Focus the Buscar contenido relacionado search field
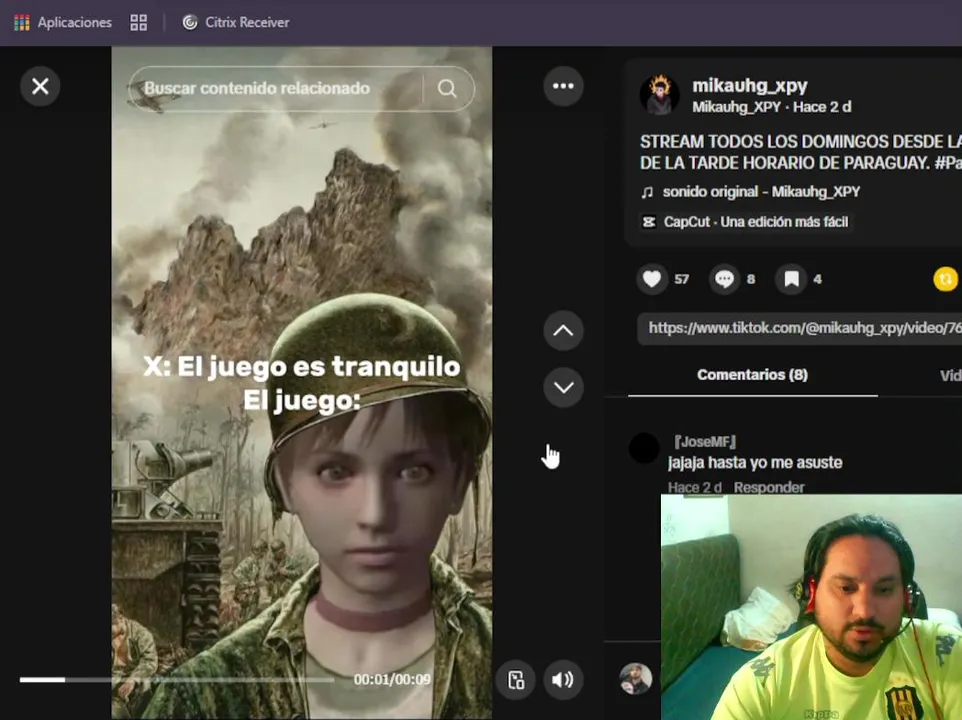The height and width of the screenshot is (720, 962). tap(301, 88)
